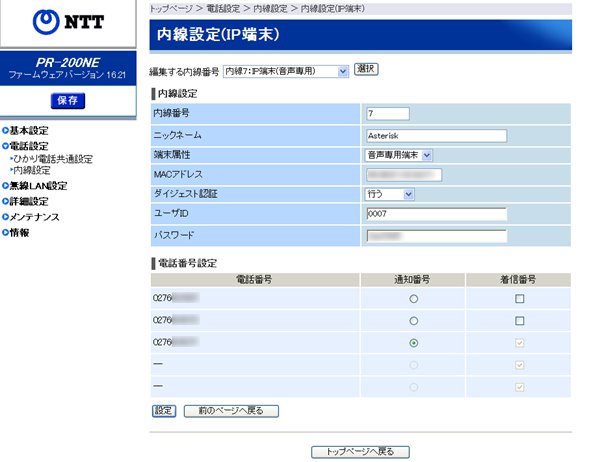Image resolution: width=605 pixels, height=462 pixels.
Task: Click the arrow bullet next to 情報
Action: (5, 232)
